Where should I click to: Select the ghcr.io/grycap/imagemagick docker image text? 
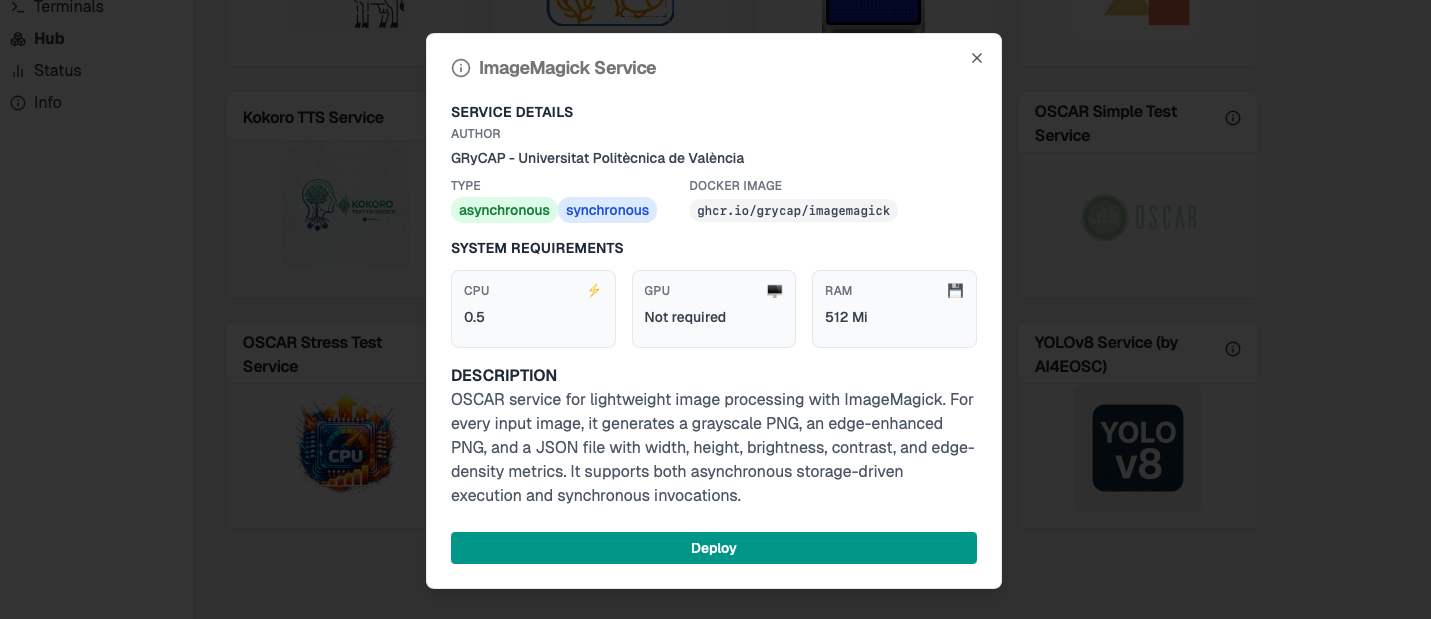[792, 210]
